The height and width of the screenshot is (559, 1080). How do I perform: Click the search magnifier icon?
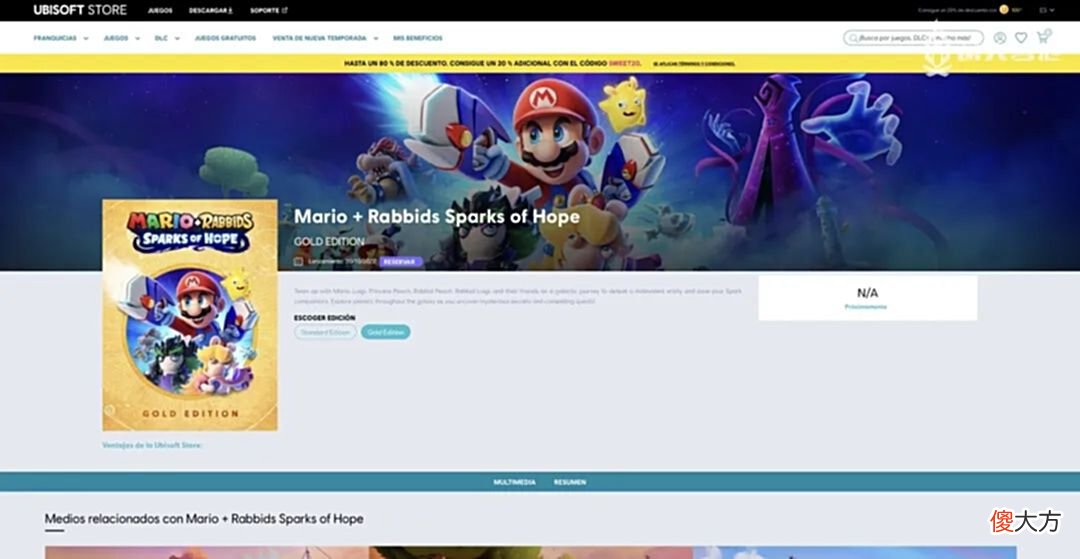(x=854, y=38)
